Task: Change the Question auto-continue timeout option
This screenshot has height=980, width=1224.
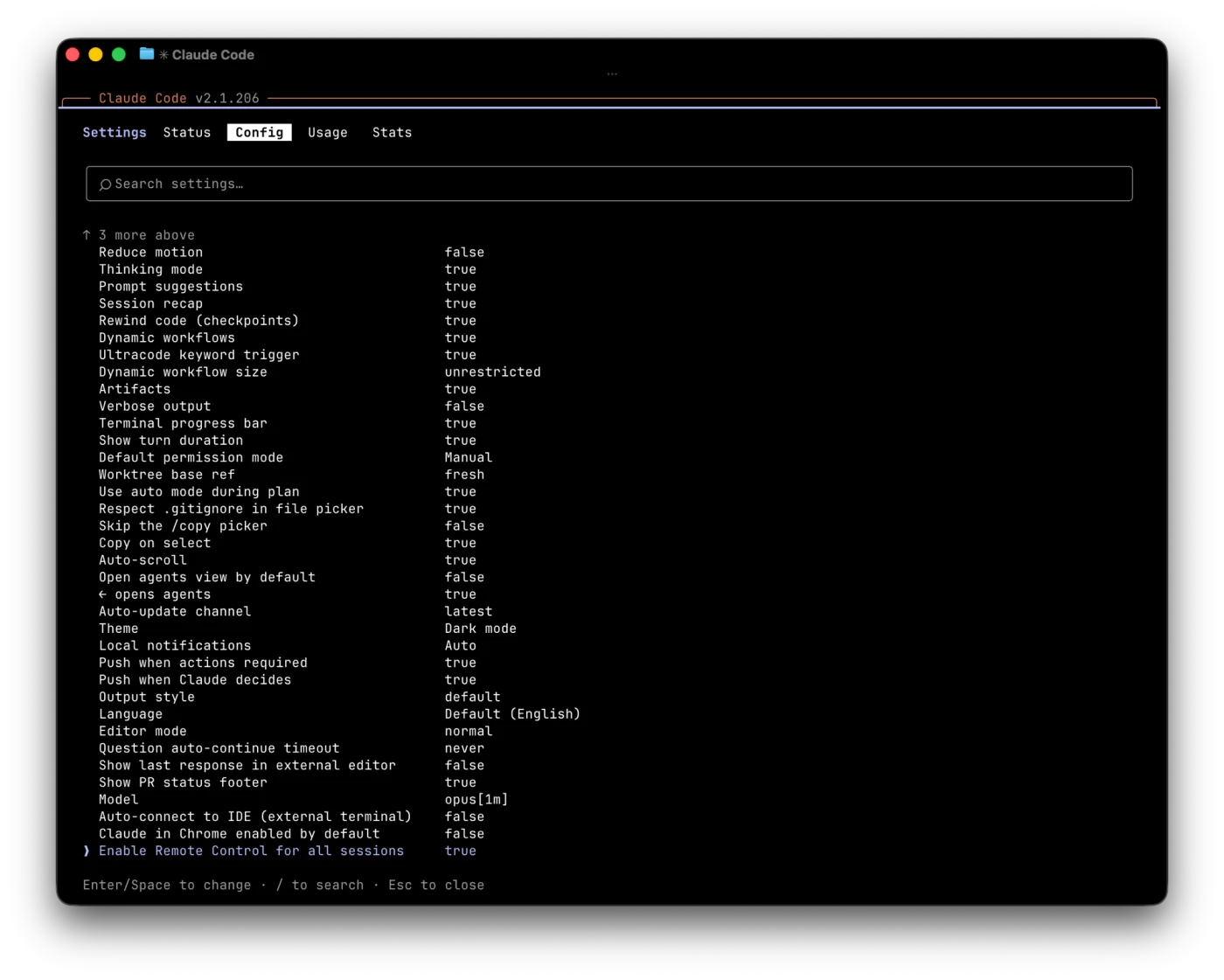Action: [x=291, y=748]
